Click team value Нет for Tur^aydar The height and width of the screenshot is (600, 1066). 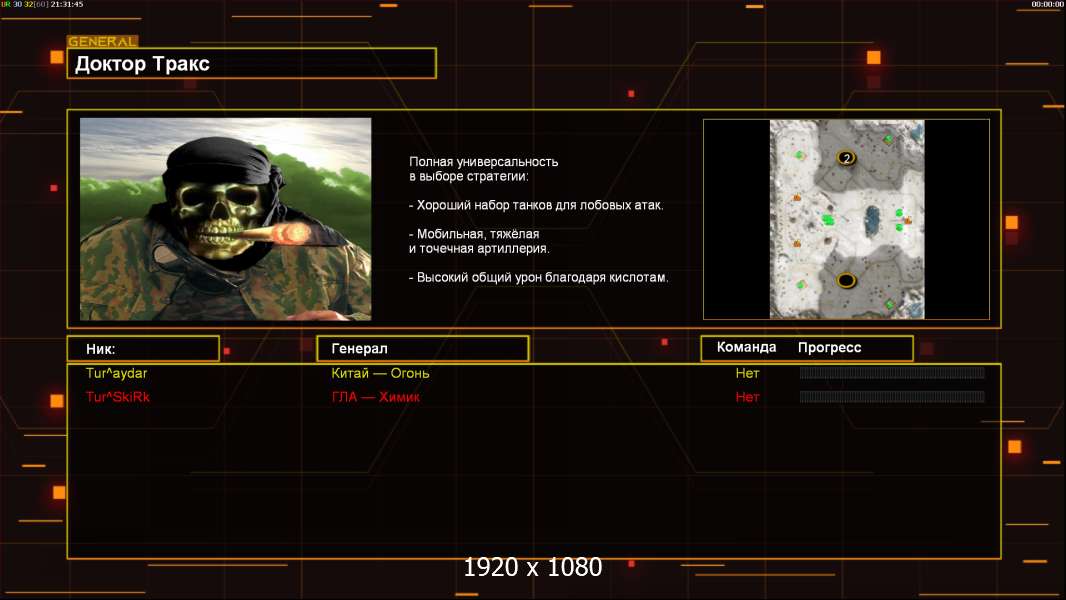click(747, 373)
